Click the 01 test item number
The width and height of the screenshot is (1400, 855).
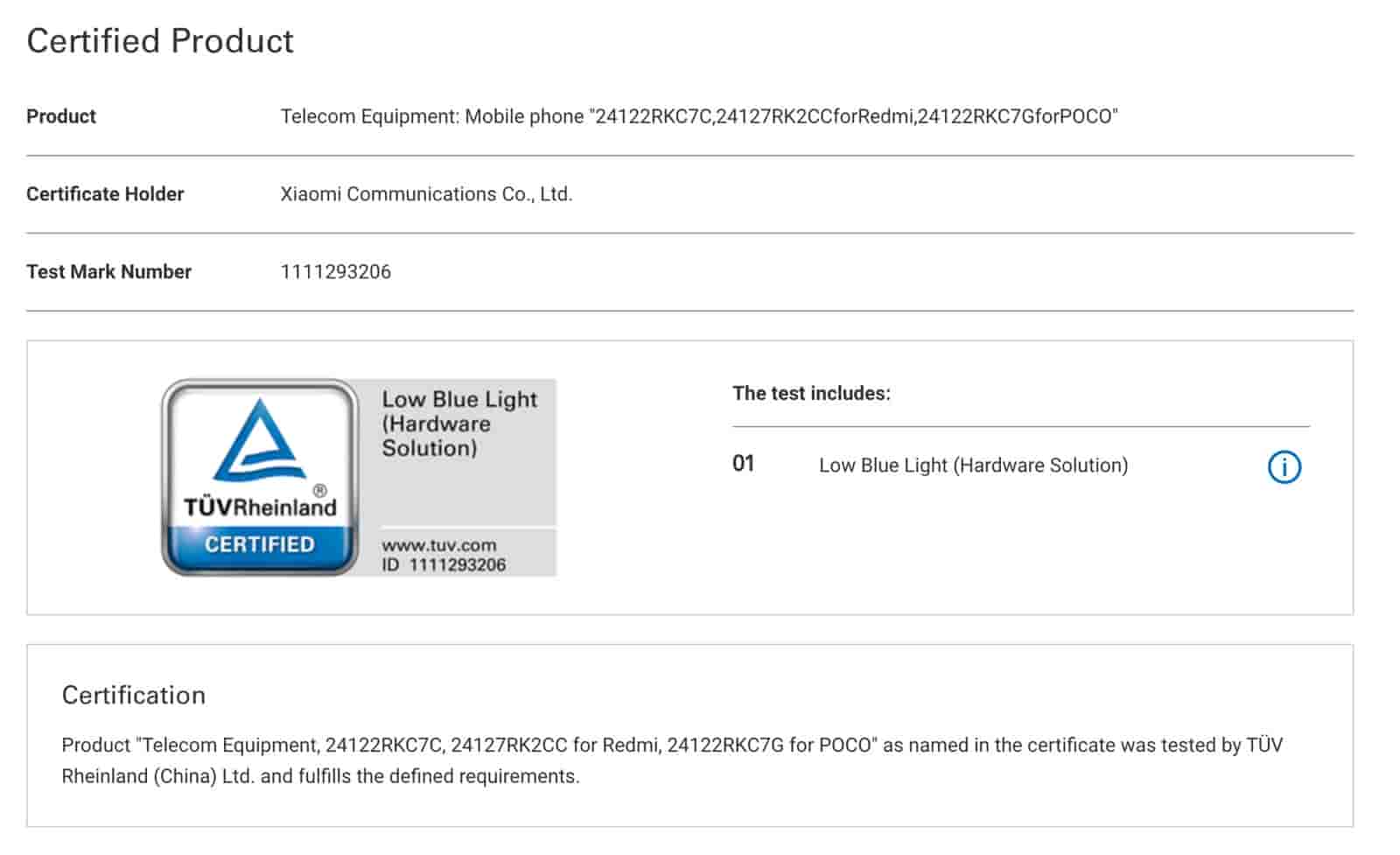[743, 464]
